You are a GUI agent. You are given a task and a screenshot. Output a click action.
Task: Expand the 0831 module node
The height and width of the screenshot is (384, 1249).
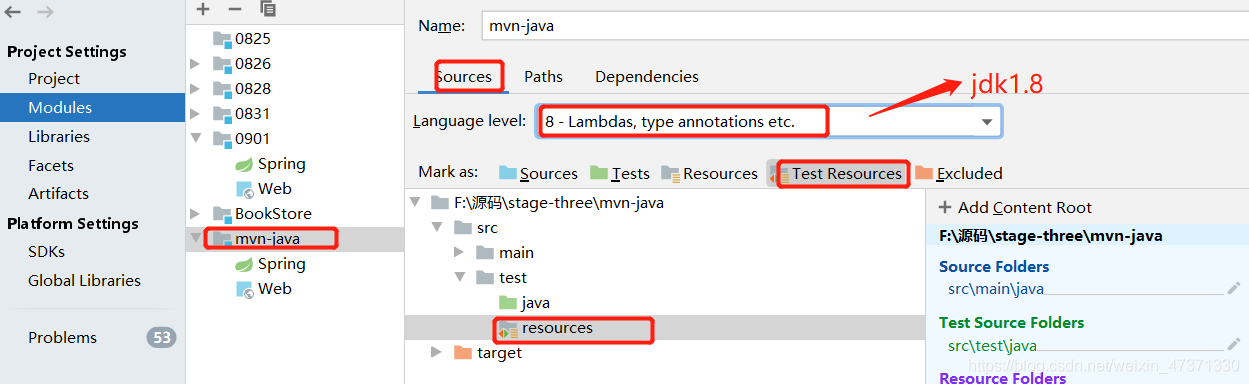tap(195, 114)
